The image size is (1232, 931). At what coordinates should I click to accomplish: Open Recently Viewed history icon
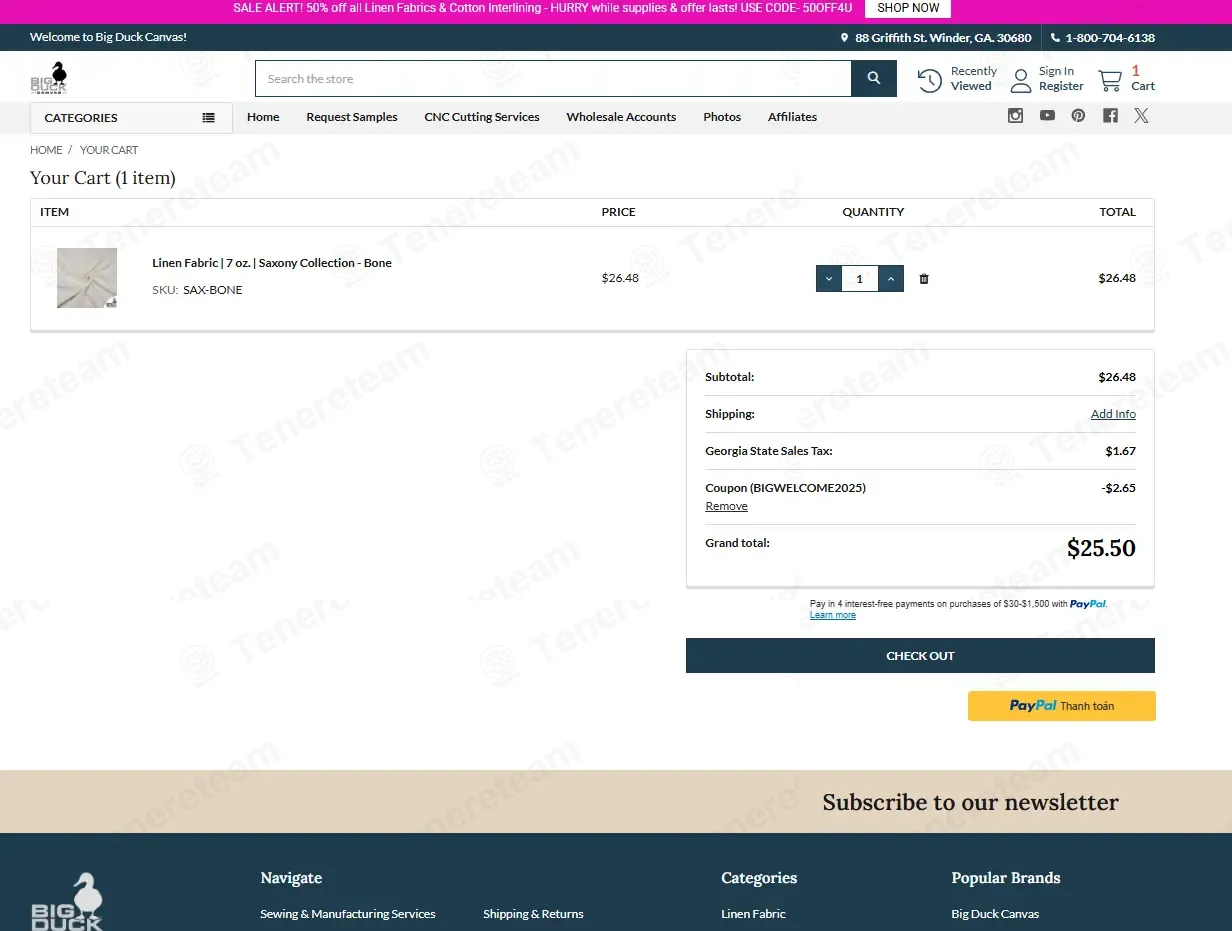pos(930,80)
